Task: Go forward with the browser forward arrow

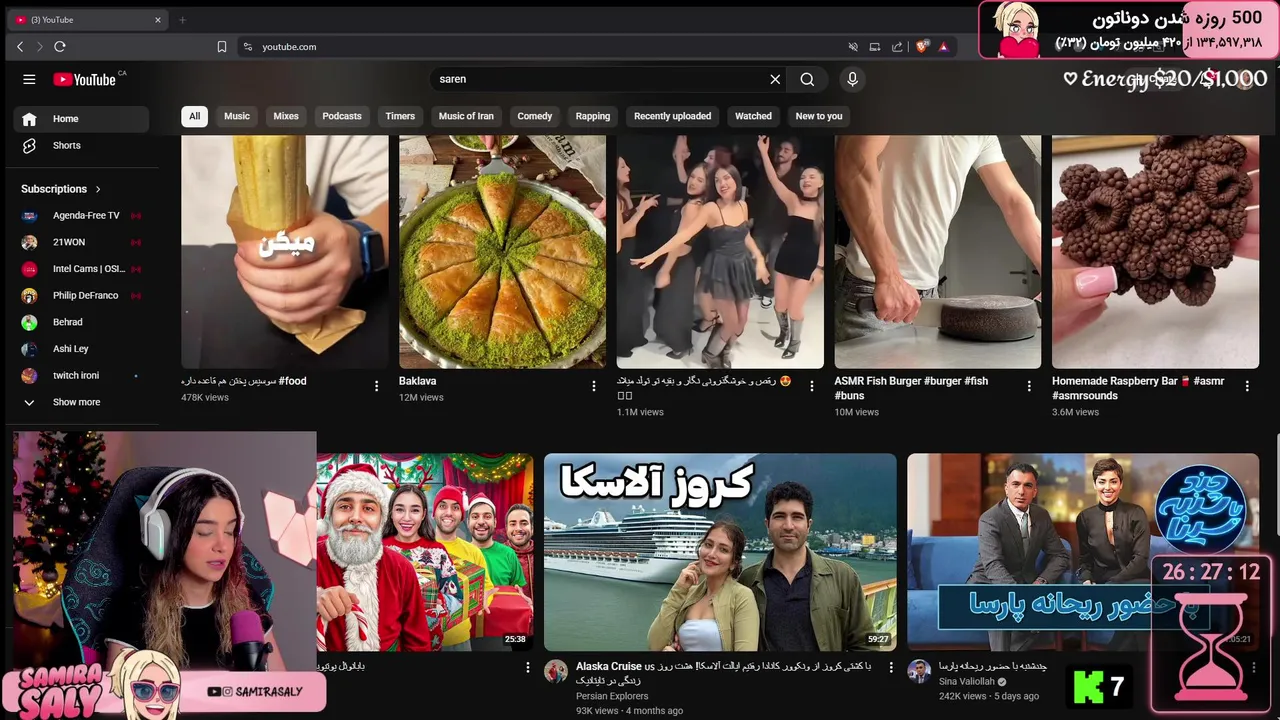Action: [x=40, y=46]
